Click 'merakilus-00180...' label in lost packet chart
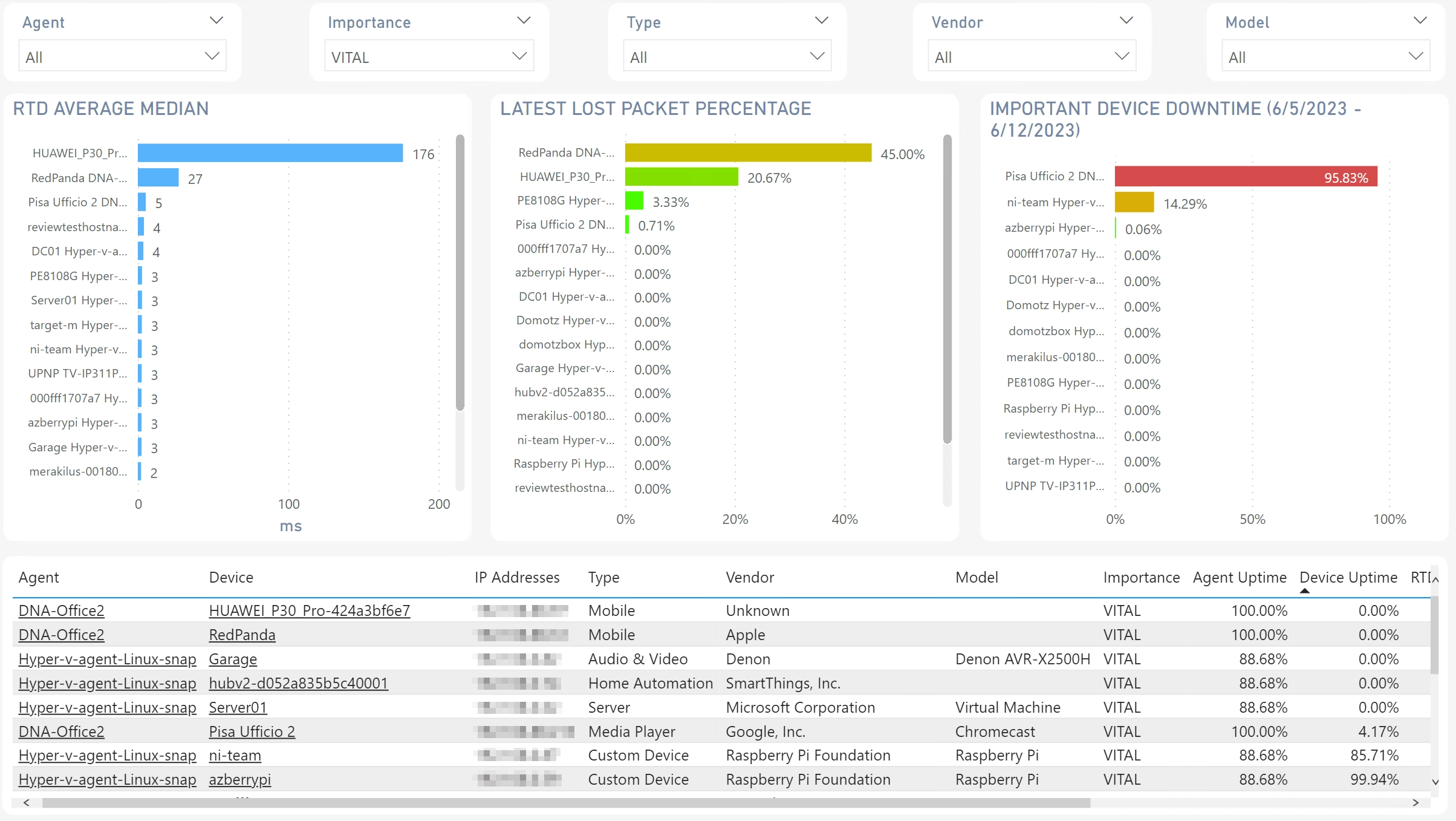 pos(566,416)
